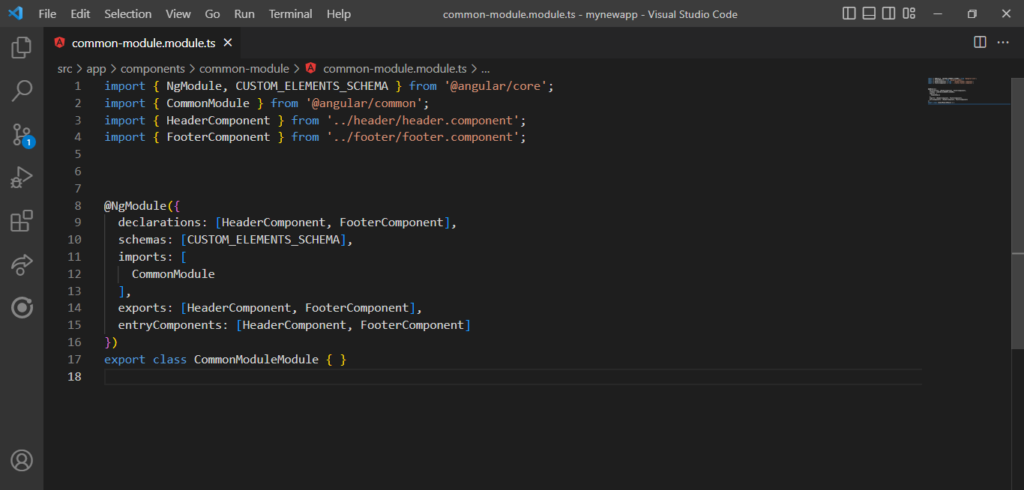Open the Terminal menu
This screenshot has height=490, width=1024.
[x=291, y=14]
